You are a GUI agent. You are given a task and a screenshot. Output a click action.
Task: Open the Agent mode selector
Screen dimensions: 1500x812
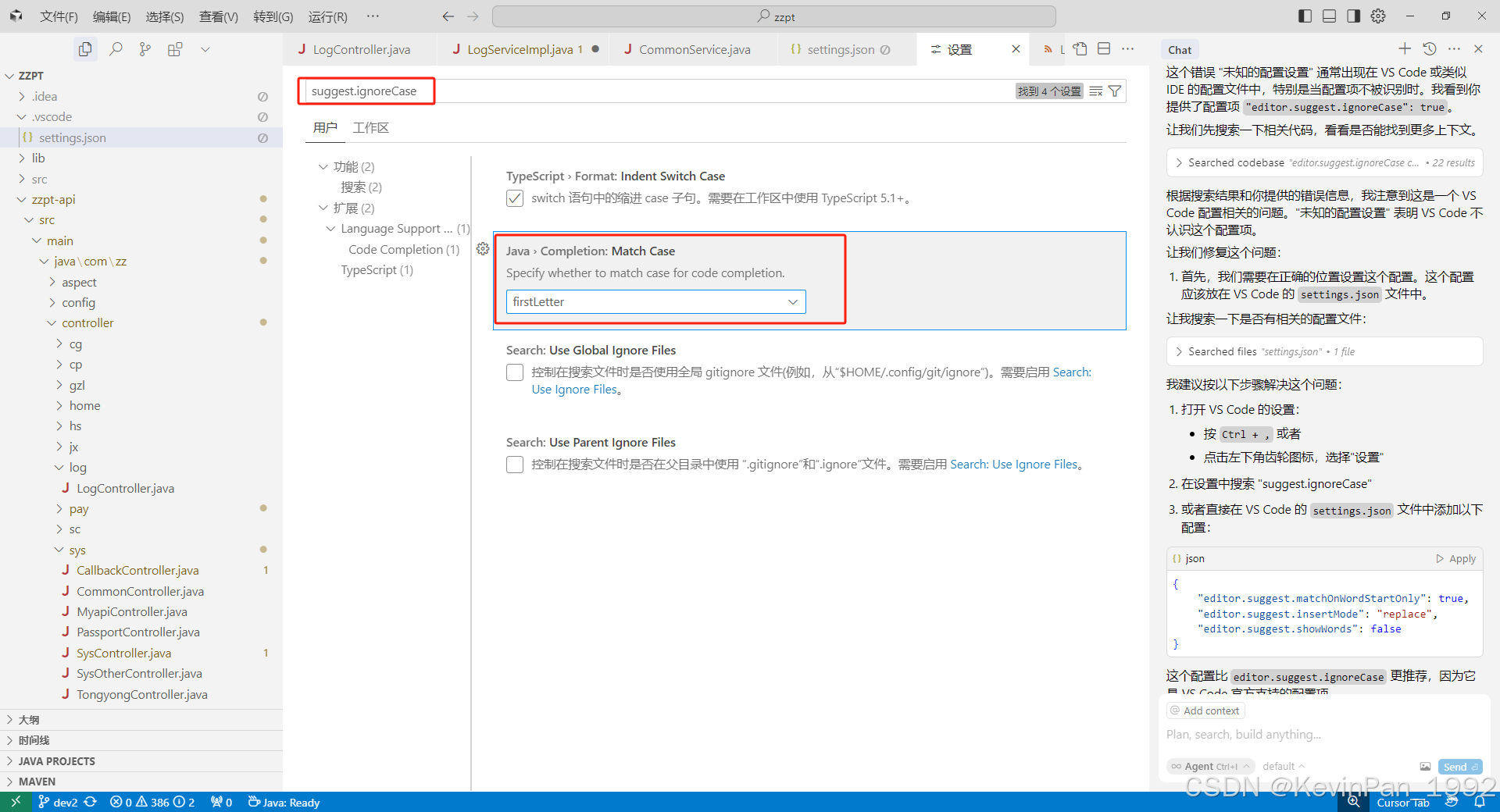pyautogui.click(x=1210, y=767)
